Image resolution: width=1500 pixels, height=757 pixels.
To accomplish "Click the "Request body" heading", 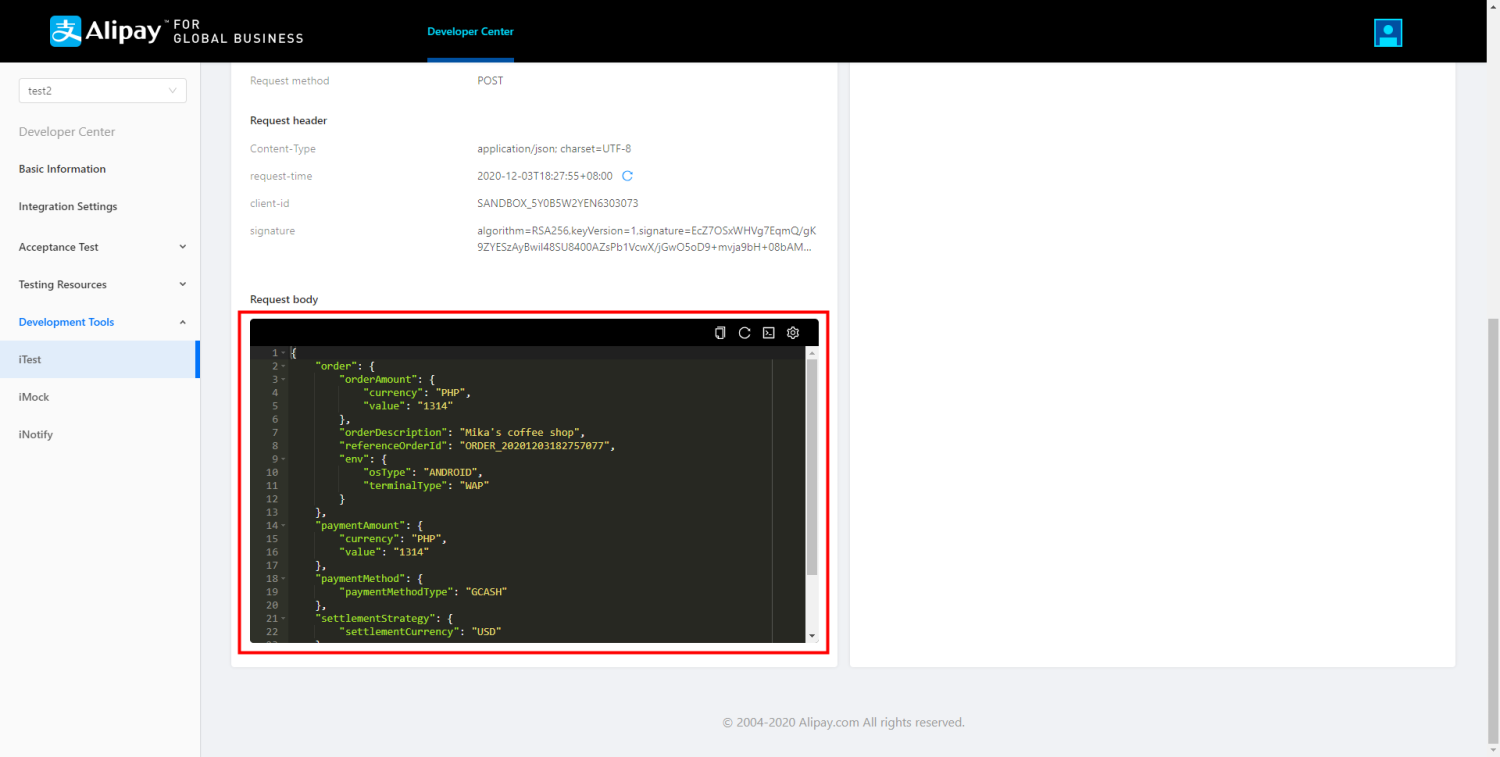I will [x=284, y=299].
